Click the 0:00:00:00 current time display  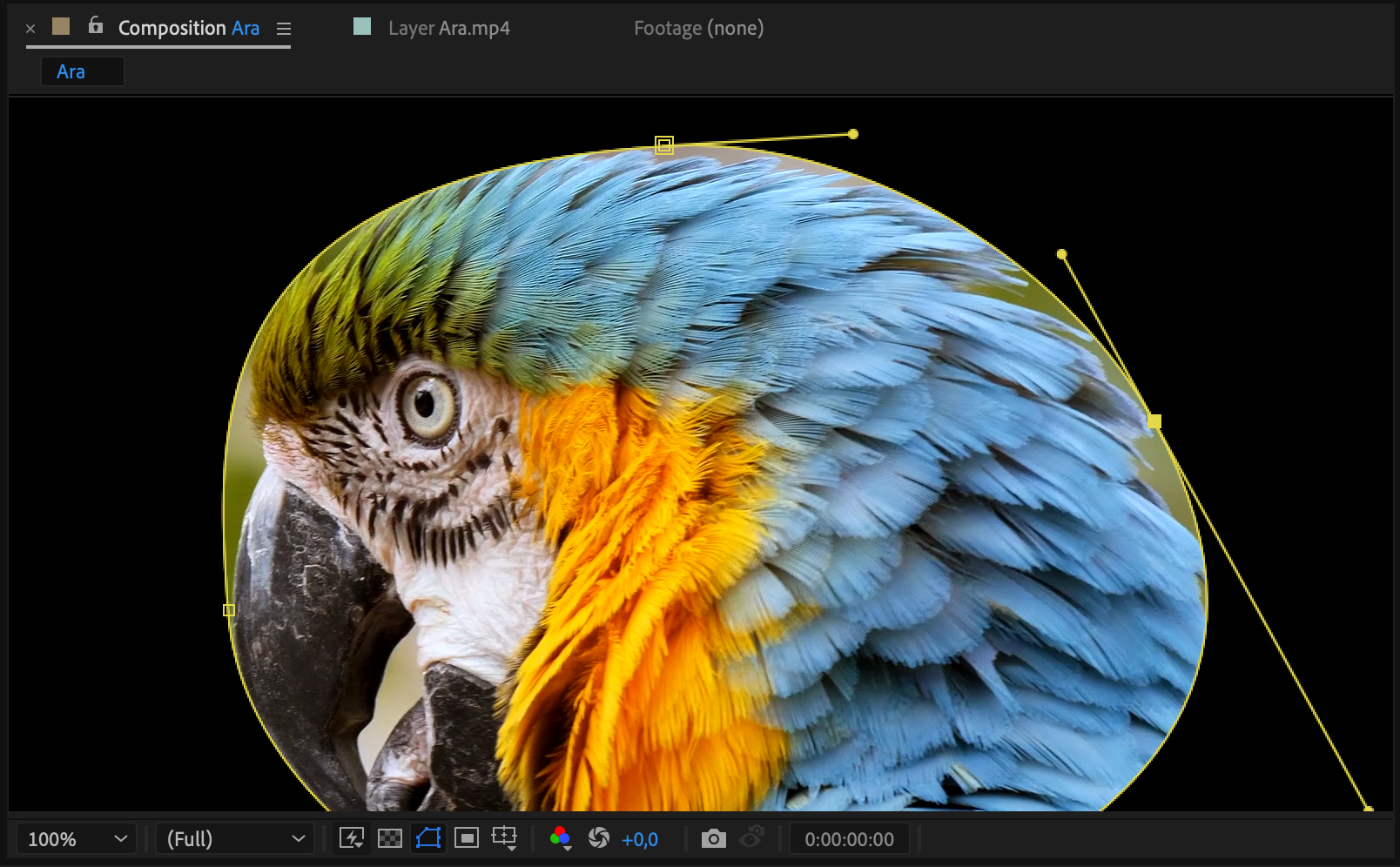849,839
